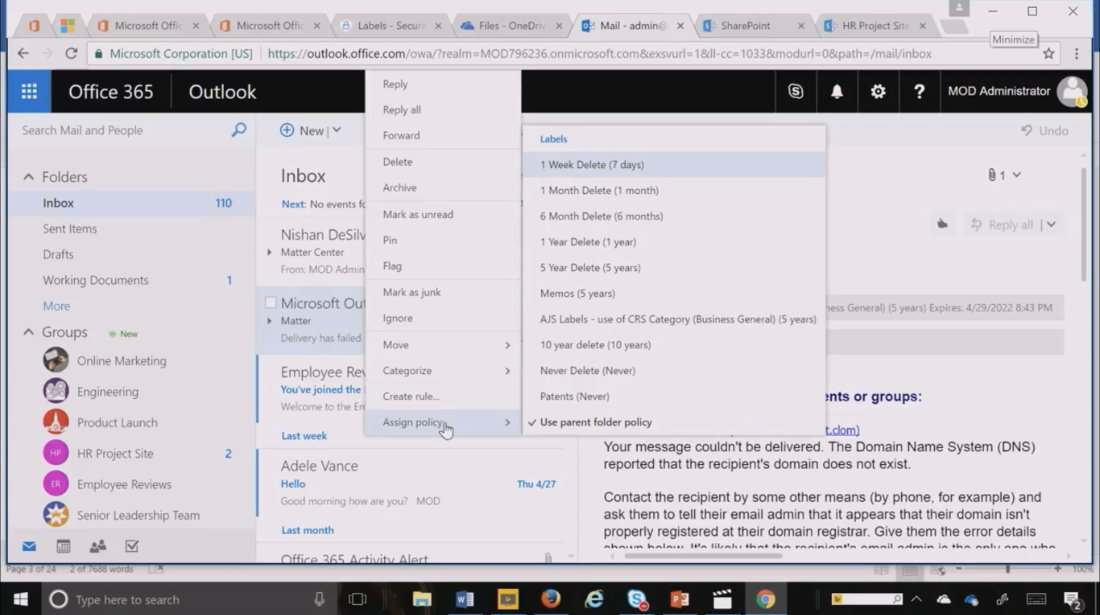Open the notifications bell

click(x=837, y=91)
